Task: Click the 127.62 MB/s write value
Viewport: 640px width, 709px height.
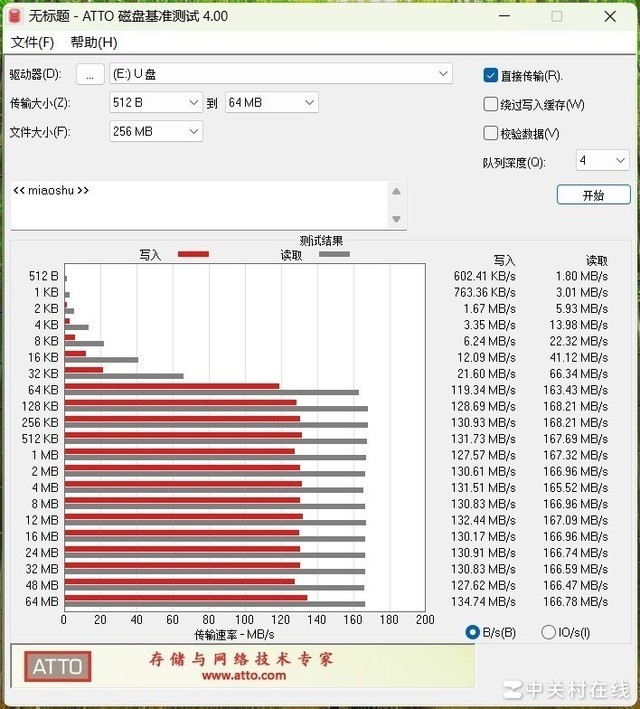Action: point(484,585)
